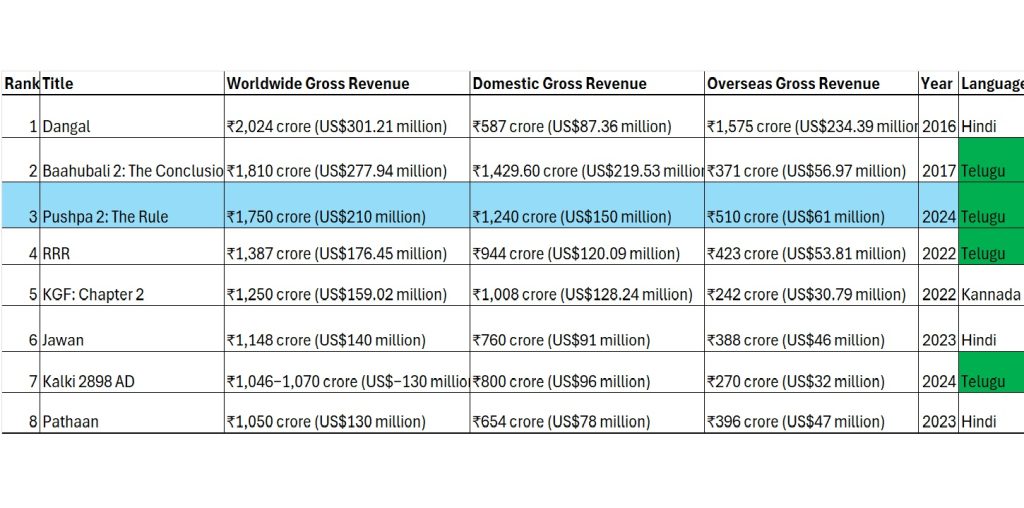Viewport: 1024px width, 508px height.
Task: Click Hindi language cell in Pathaan row
Action: click(991, 413)
